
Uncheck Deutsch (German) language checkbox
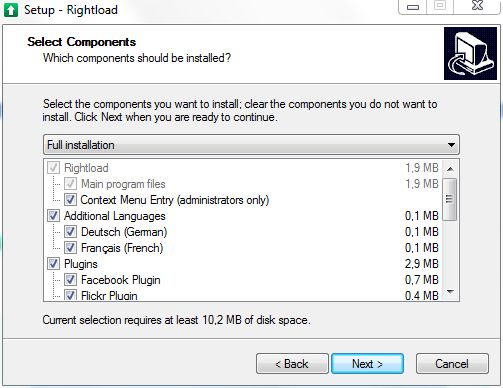70,232
